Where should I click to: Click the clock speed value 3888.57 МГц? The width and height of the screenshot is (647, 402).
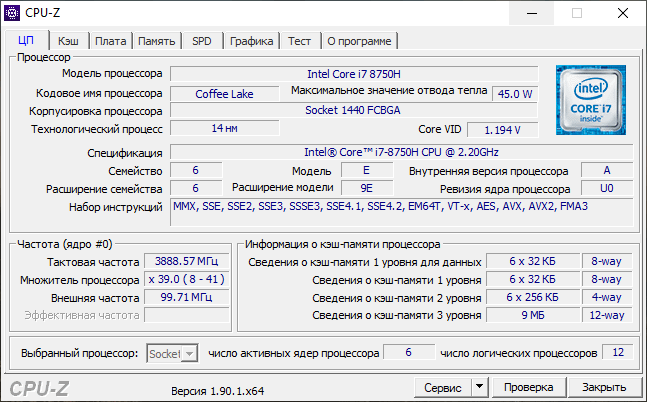coord(187,261)
